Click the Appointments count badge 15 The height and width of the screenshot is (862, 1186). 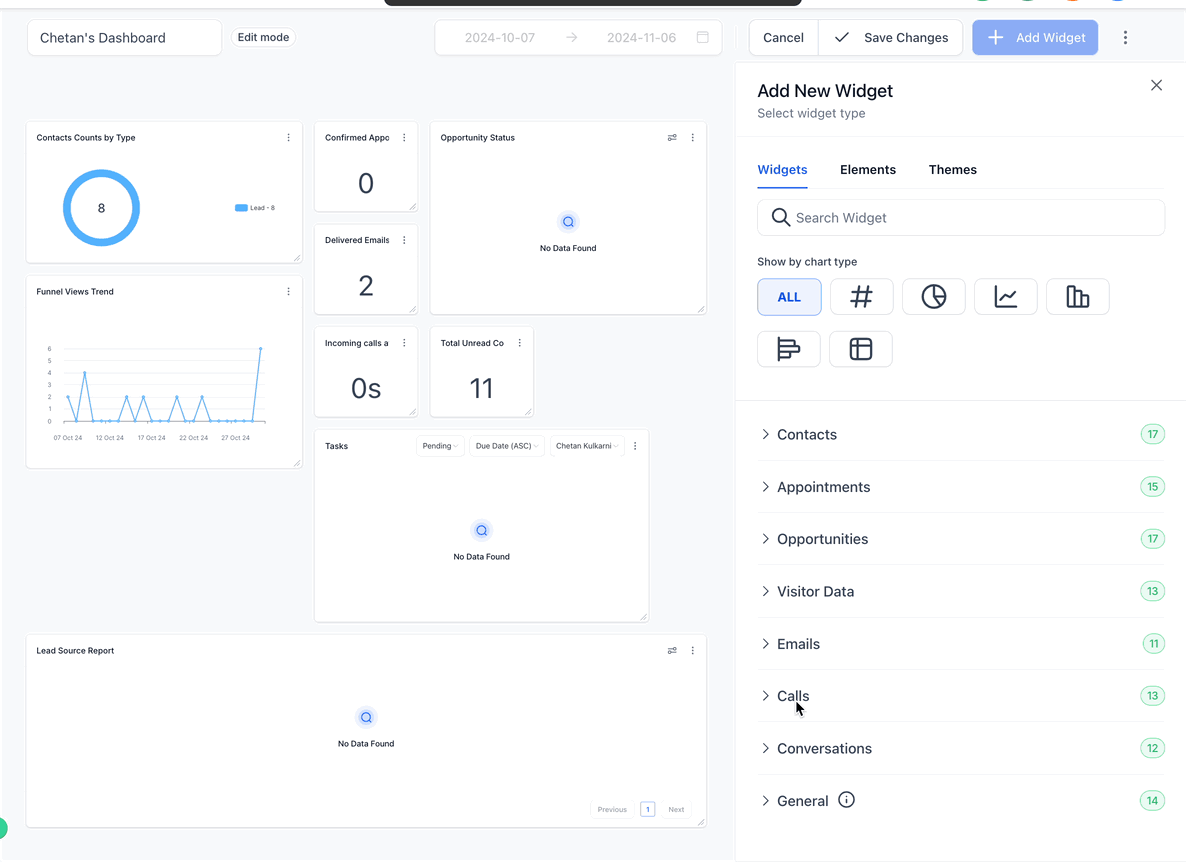point(1152,487)
